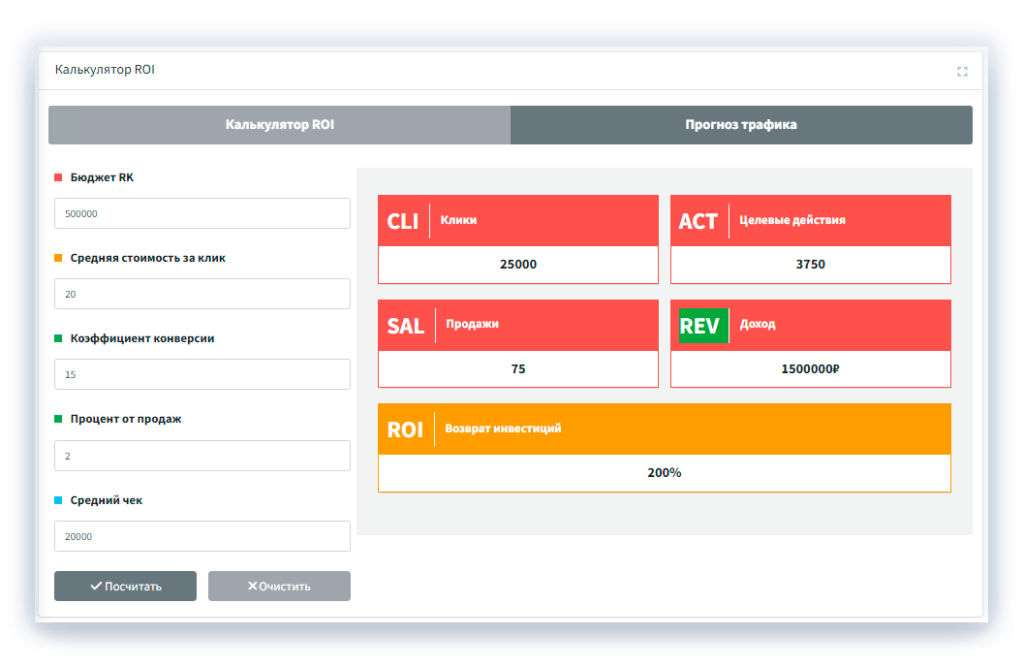
Task: Click the Клики result value 25000
Action: click(x=518, y=265)
